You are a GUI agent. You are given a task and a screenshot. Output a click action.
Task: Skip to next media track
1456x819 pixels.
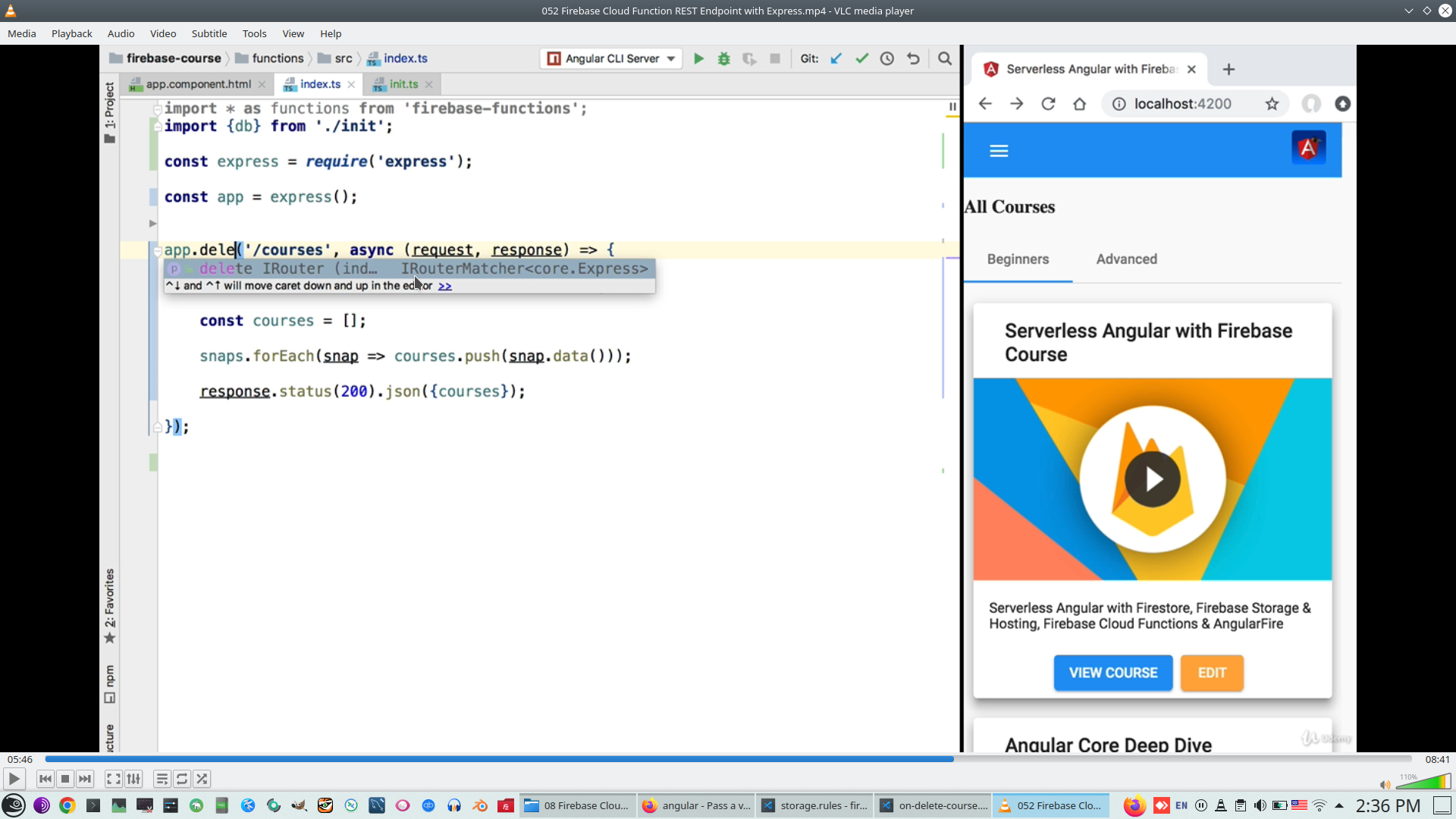(x=85, y=779)
